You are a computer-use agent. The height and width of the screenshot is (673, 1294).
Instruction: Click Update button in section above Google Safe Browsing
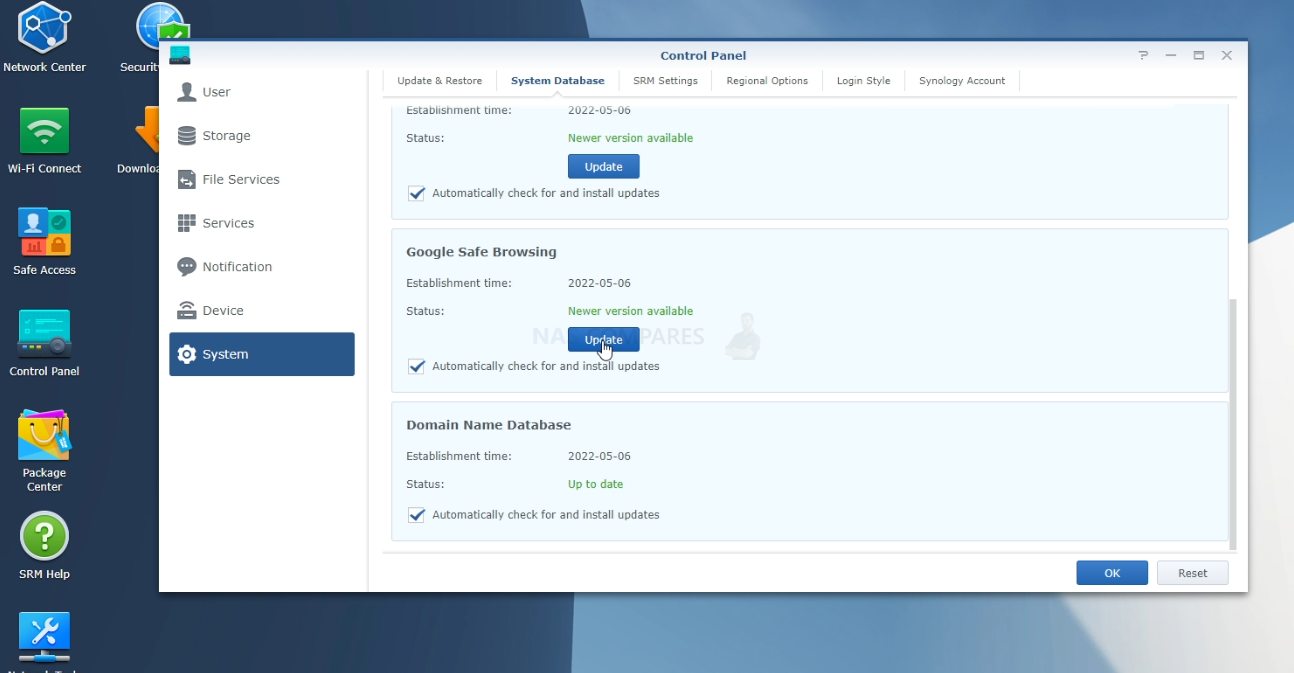(604, 167)
